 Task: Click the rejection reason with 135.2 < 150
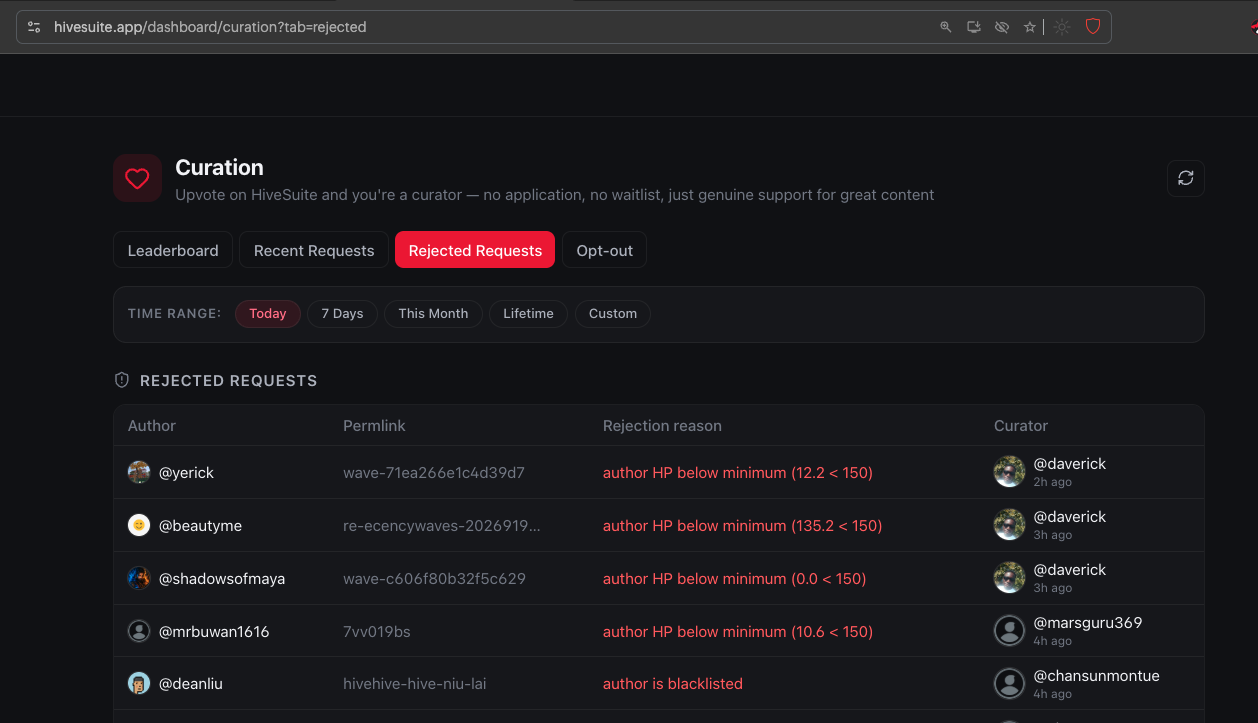pos(742,525)
